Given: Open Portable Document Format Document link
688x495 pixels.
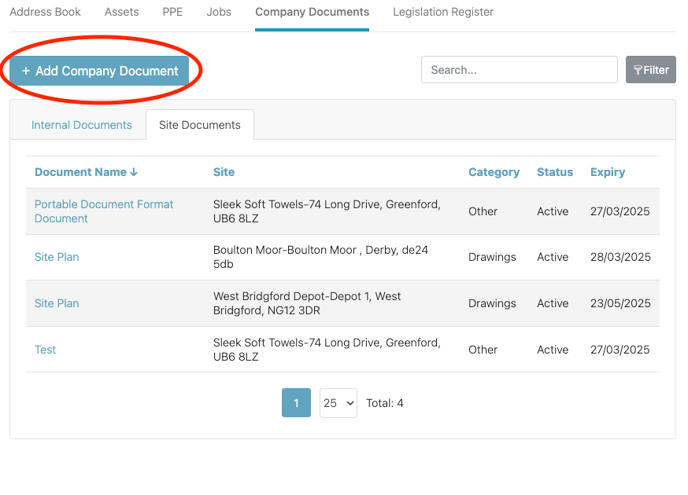Looking at the screenshot, I should tap(104, 212).
